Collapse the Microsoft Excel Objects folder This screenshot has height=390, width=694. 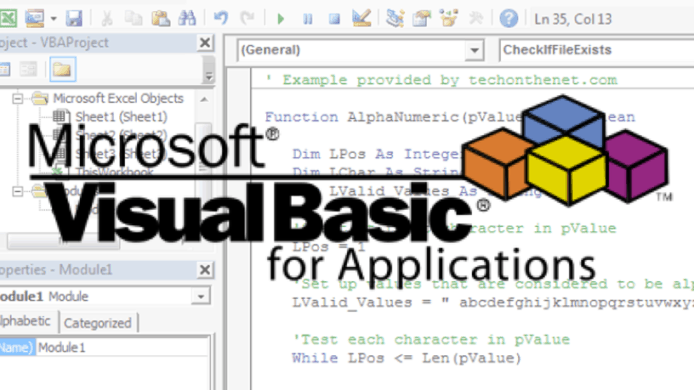click(18, 98)
